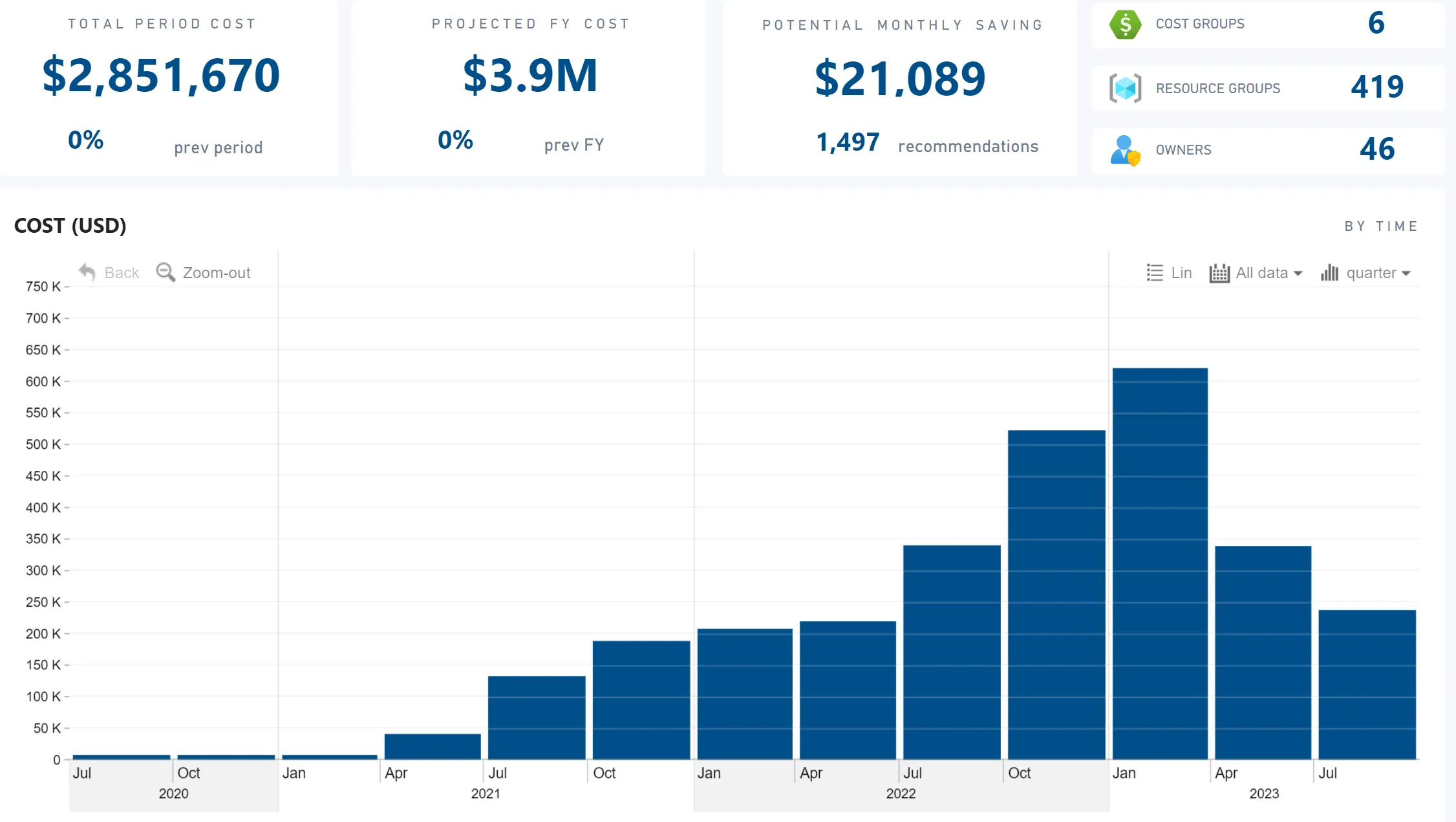Click the 750 K axis label
This screenshot has width=1456, height=822.
point(43,287)
